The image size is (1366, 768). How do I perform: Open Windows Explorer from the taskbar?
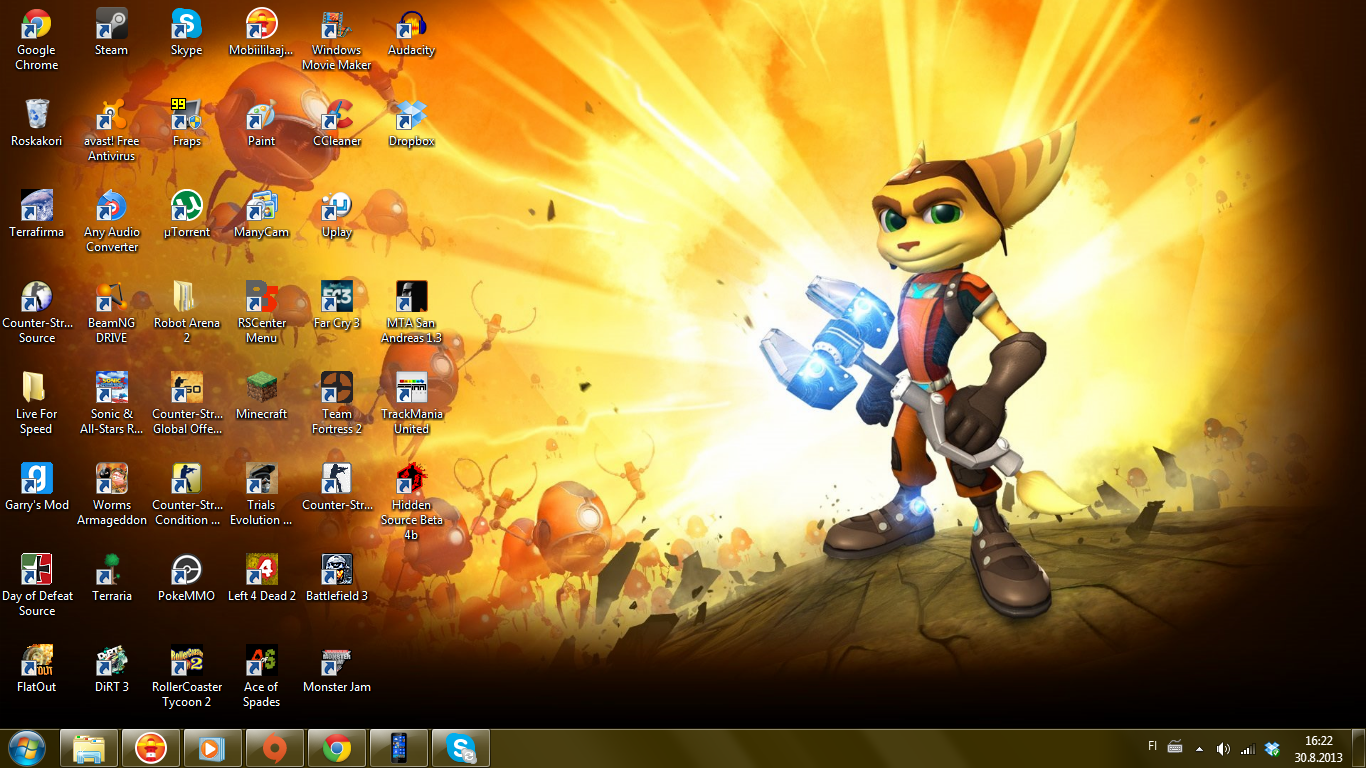point(89,748)
